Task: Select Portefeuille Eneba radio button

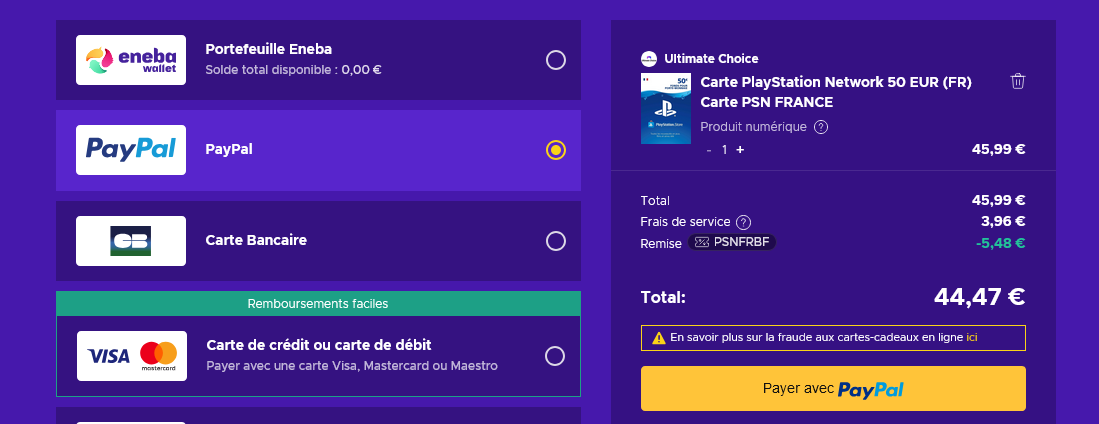Action: click(556, 60)
